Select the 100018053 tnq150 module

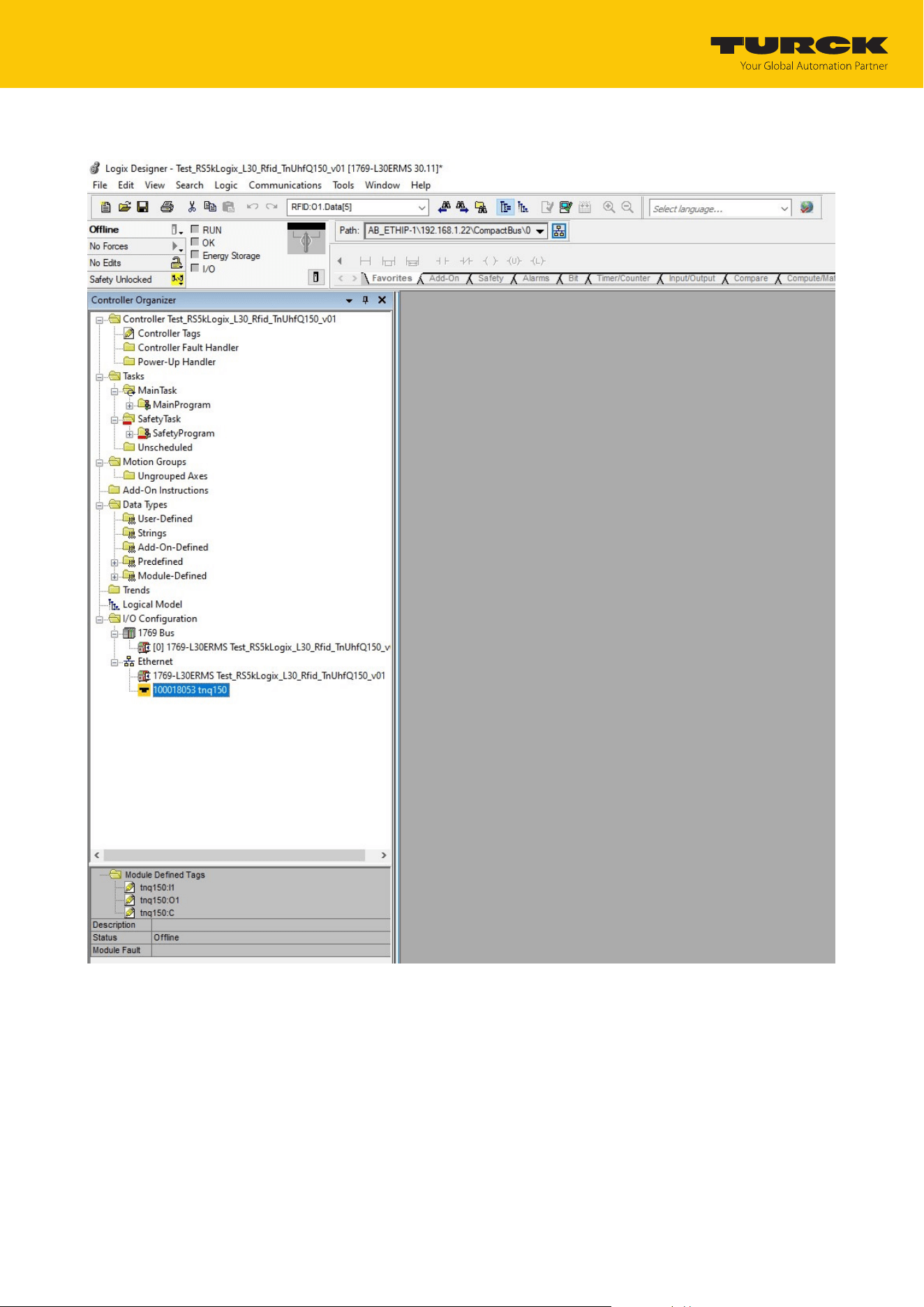click(x=191, y=691)
